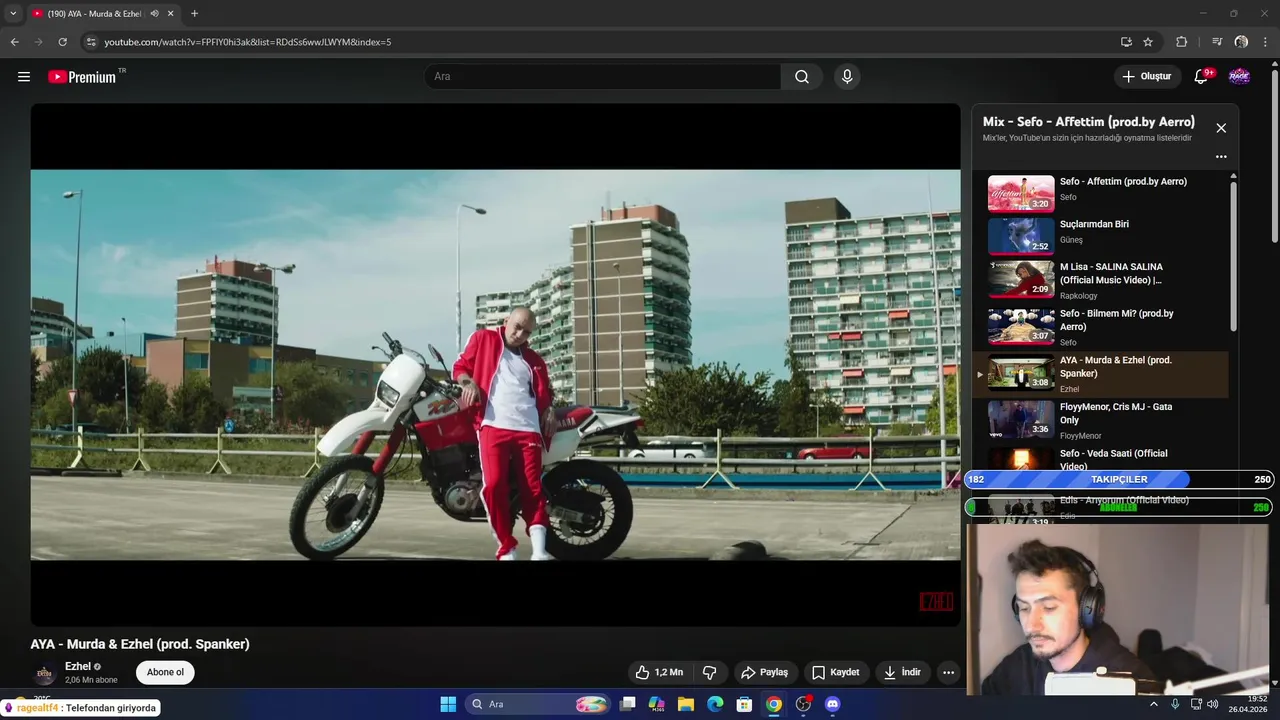Select the AYA - Murda & Ezhel tab
The height and width of the screenshot is (720, 1280).
coord(102,14)
